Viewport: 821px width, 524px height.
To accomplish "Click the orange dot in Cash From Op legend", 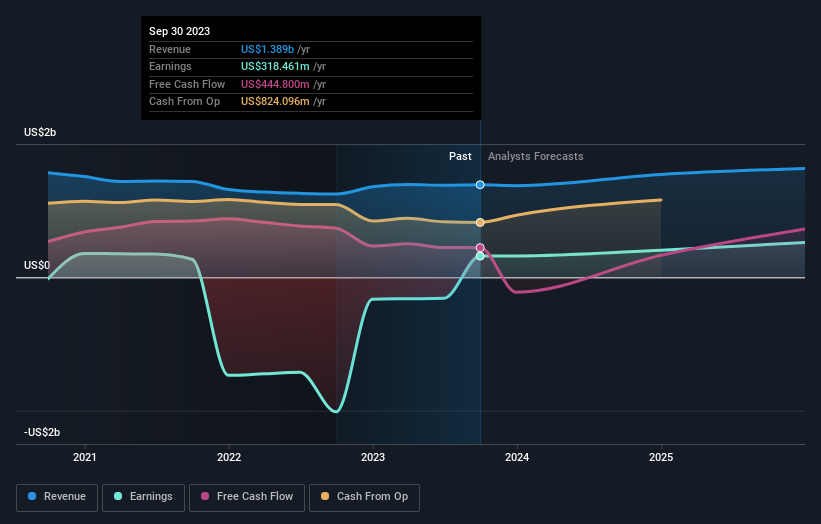I will pyautogui.click(x=325, y=496).
